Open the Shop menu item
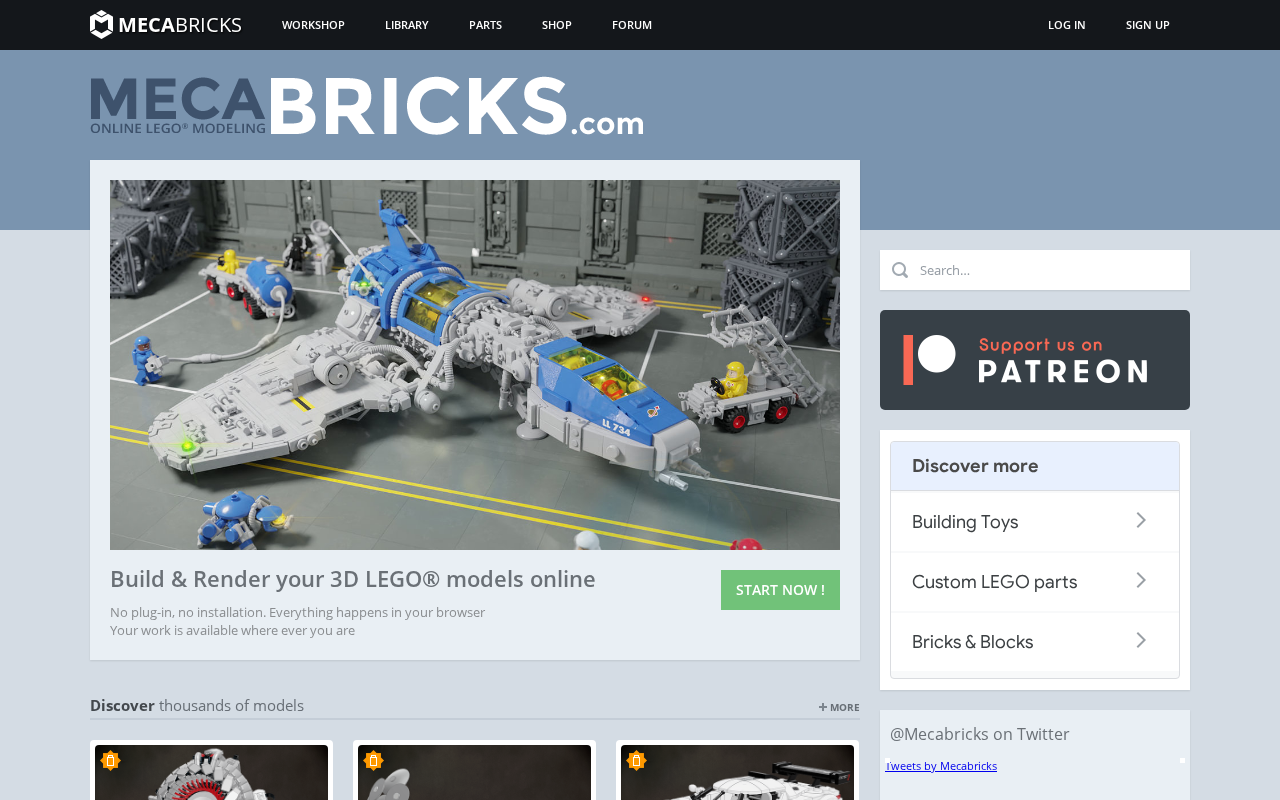The height and width of the screenshot is (800, 1280). [x=557, y=25]
